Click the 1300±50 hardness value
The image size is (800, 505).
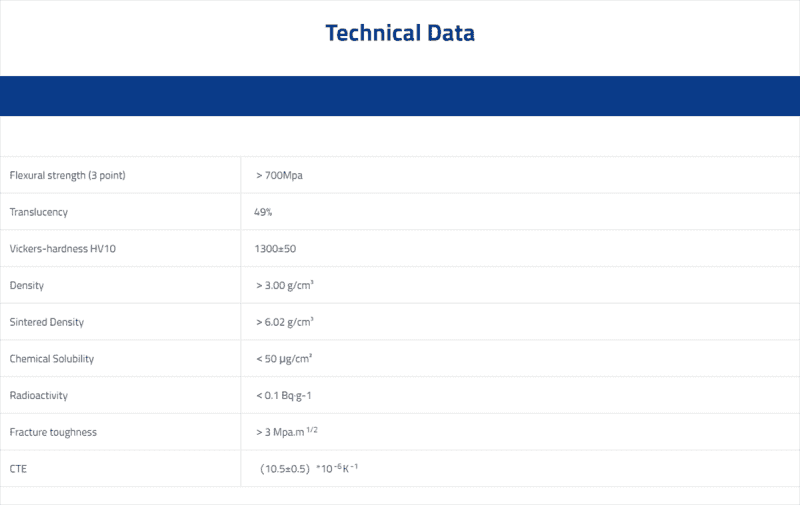[x=275, y=249]
